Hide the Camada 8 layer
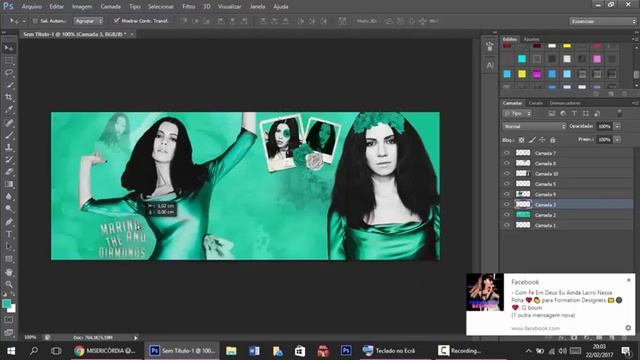Viewport: 640px width, 360px height. click(507, 163)
